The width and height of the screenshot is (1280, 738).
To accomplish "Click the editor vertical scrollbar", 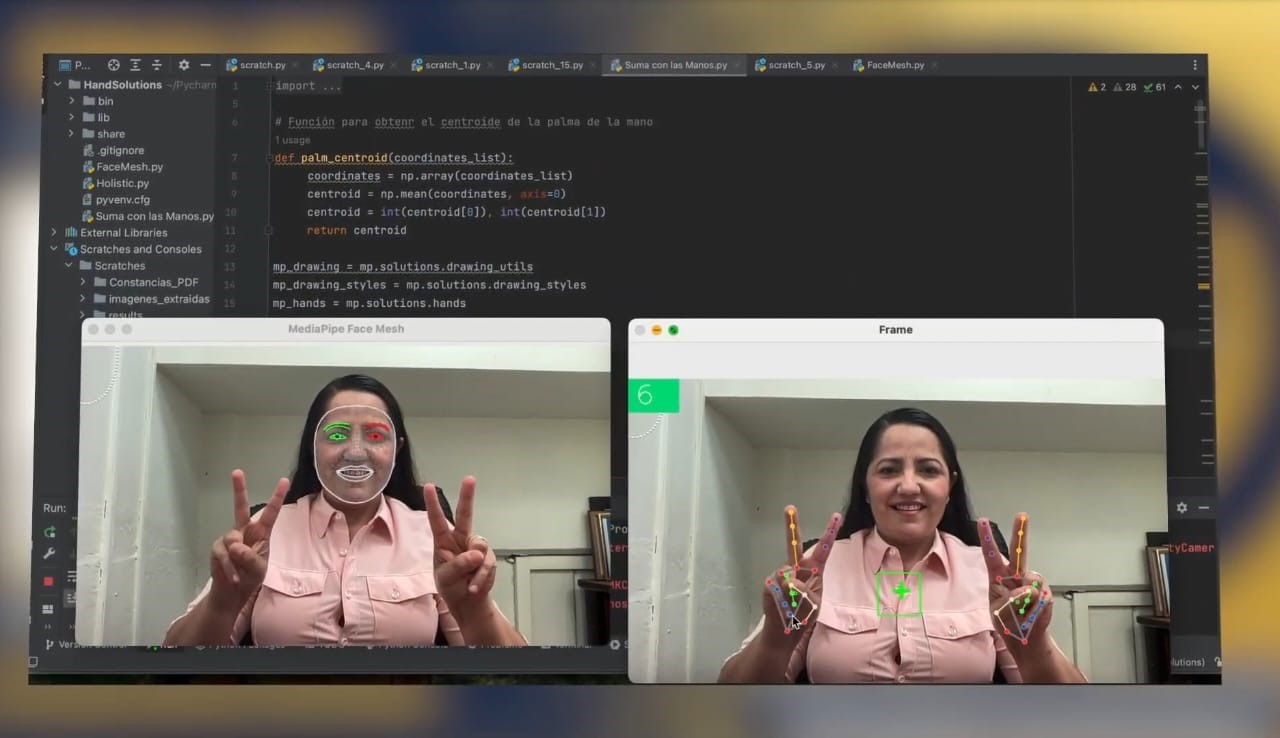I will point(1201,123).
